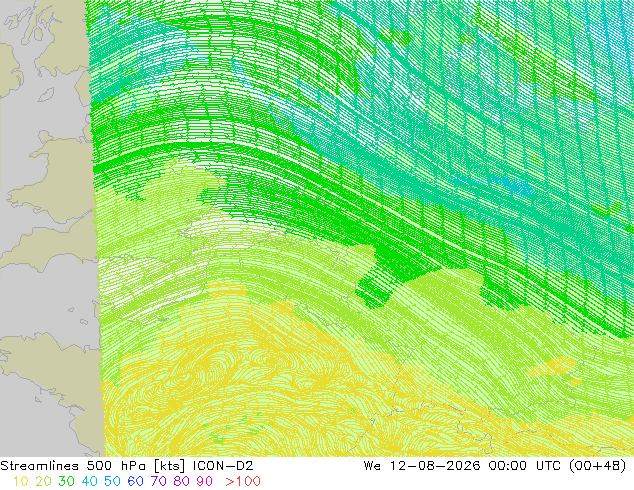Select the light blue 50 legend value
Viewport: 634px width, 490px height.
click(x=112, y=481)
